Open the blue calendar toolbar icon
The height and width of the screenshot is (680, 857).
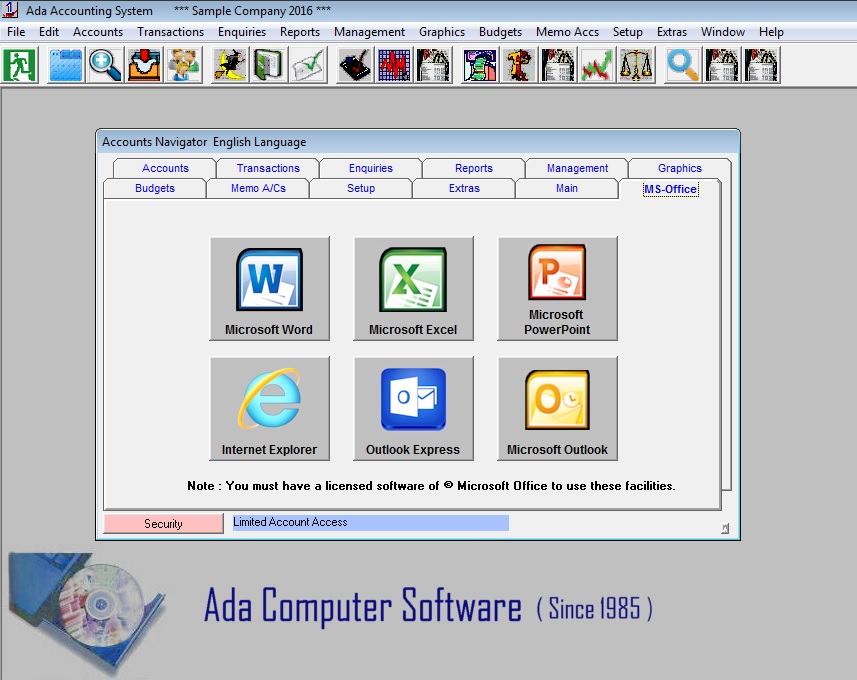click(x=66, y=65)
